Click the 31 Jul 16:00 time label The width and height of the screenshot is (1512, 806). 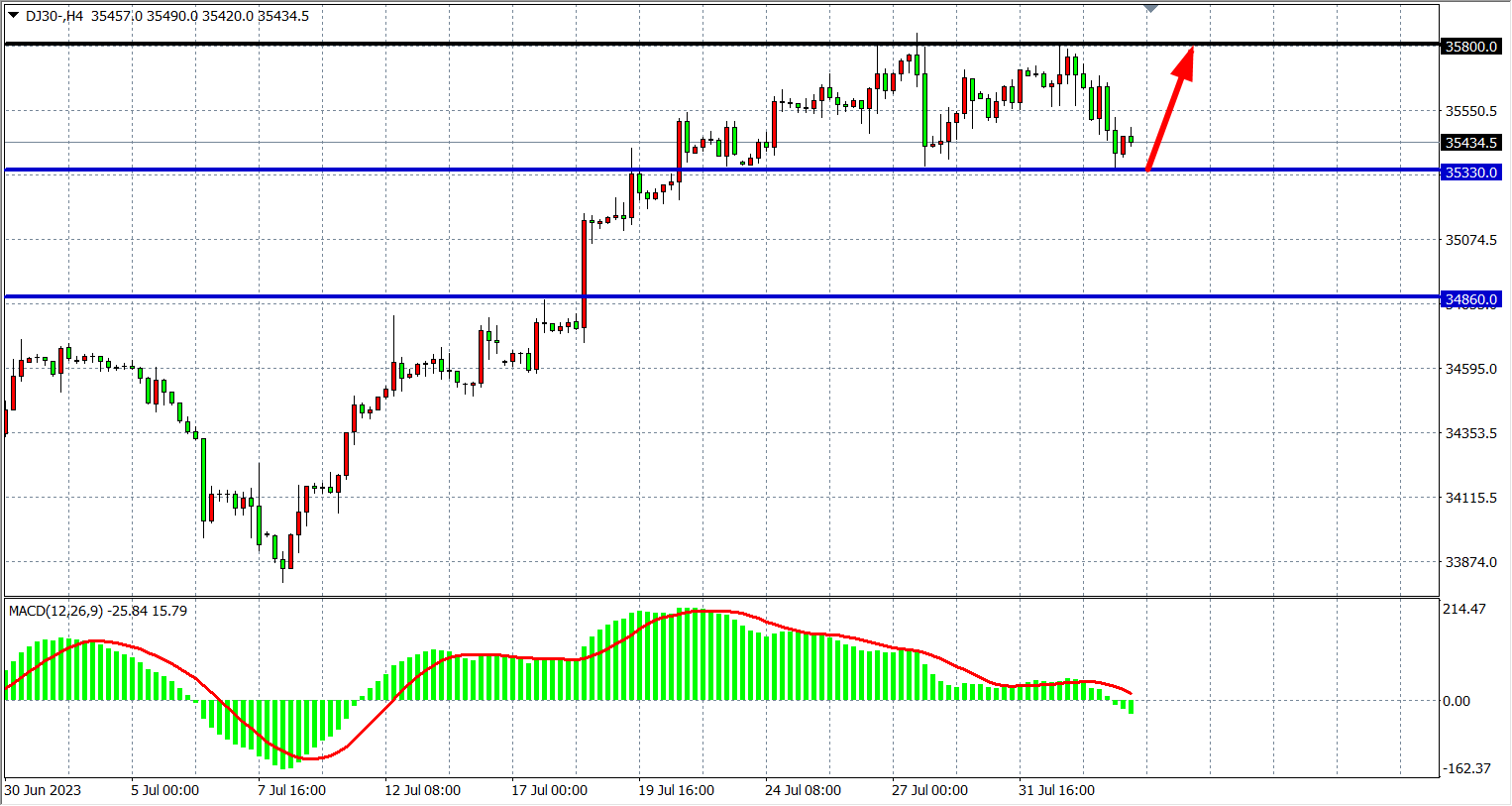pyautogui.click(x=1056, y=790)
